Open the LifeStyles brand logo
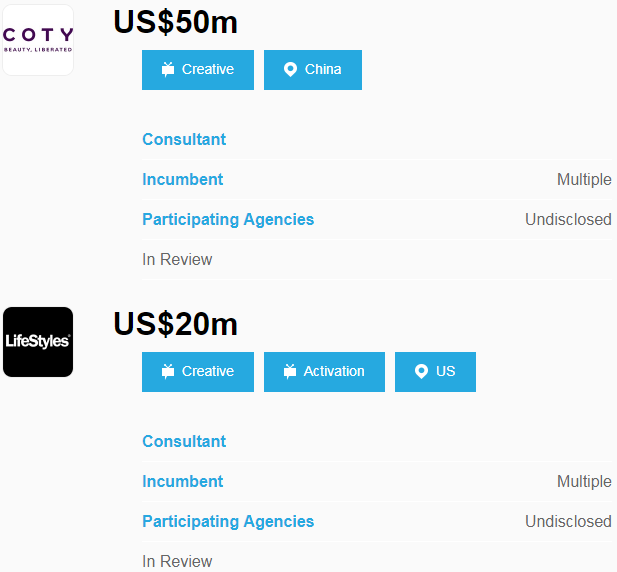Image resolution: width=617 pixels, height=572 pixels. (38, 342)
